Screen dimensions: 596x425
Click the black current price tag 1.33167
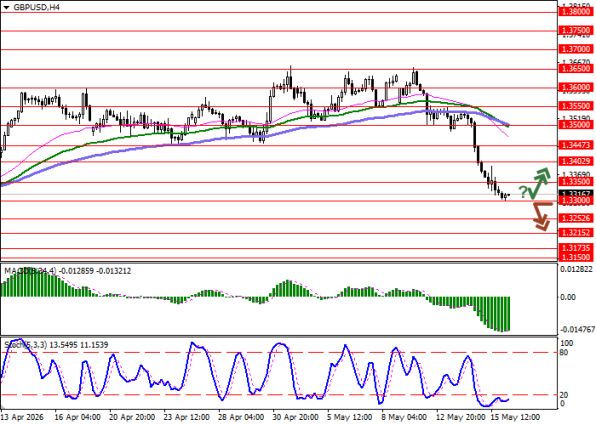tap(576, 193)
